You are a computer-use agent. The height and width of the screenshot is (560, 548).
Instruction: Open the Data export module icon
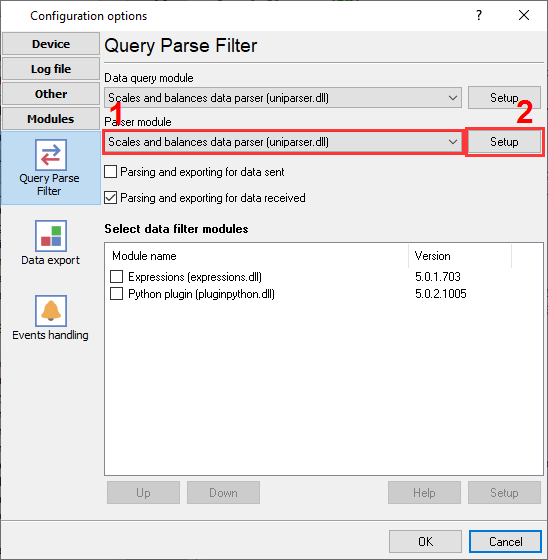pyautogui.click(x=51, y=236)
